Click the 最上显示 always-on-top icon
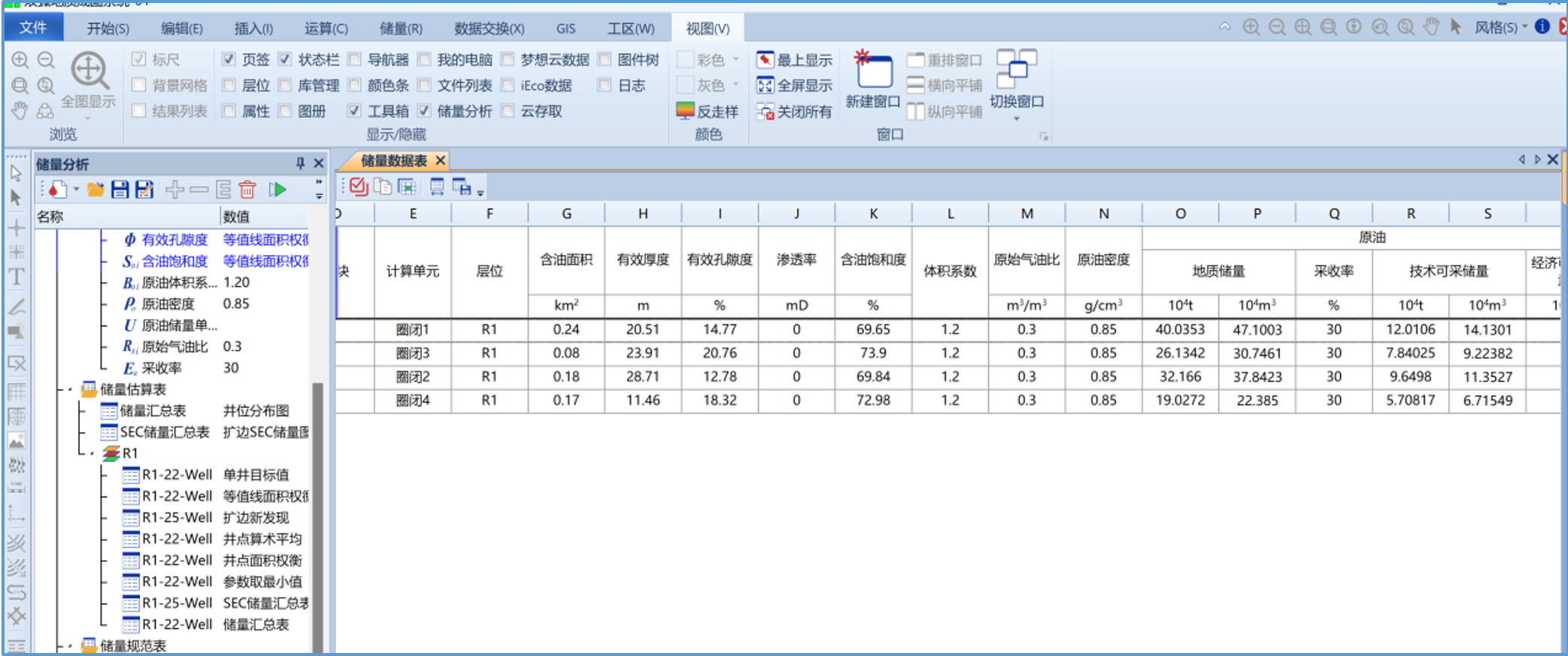Image resolution: width=1568 pixels, height=656 pixels. click(x=765, y=60)
